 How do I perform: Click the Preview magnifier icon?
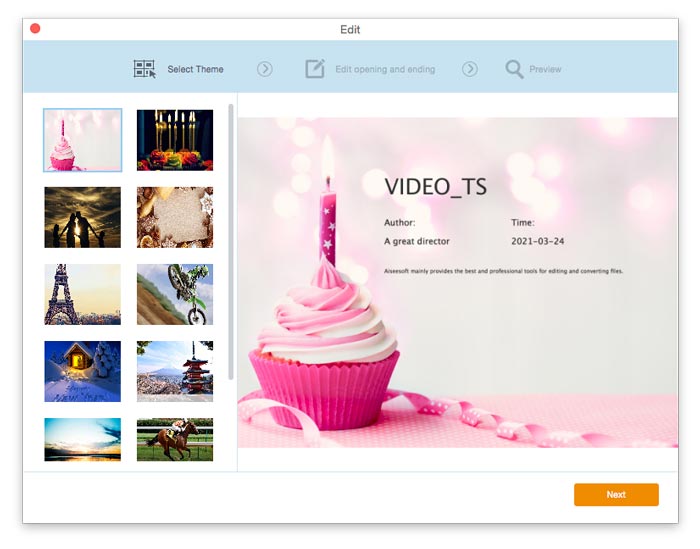tap(514, 69)
